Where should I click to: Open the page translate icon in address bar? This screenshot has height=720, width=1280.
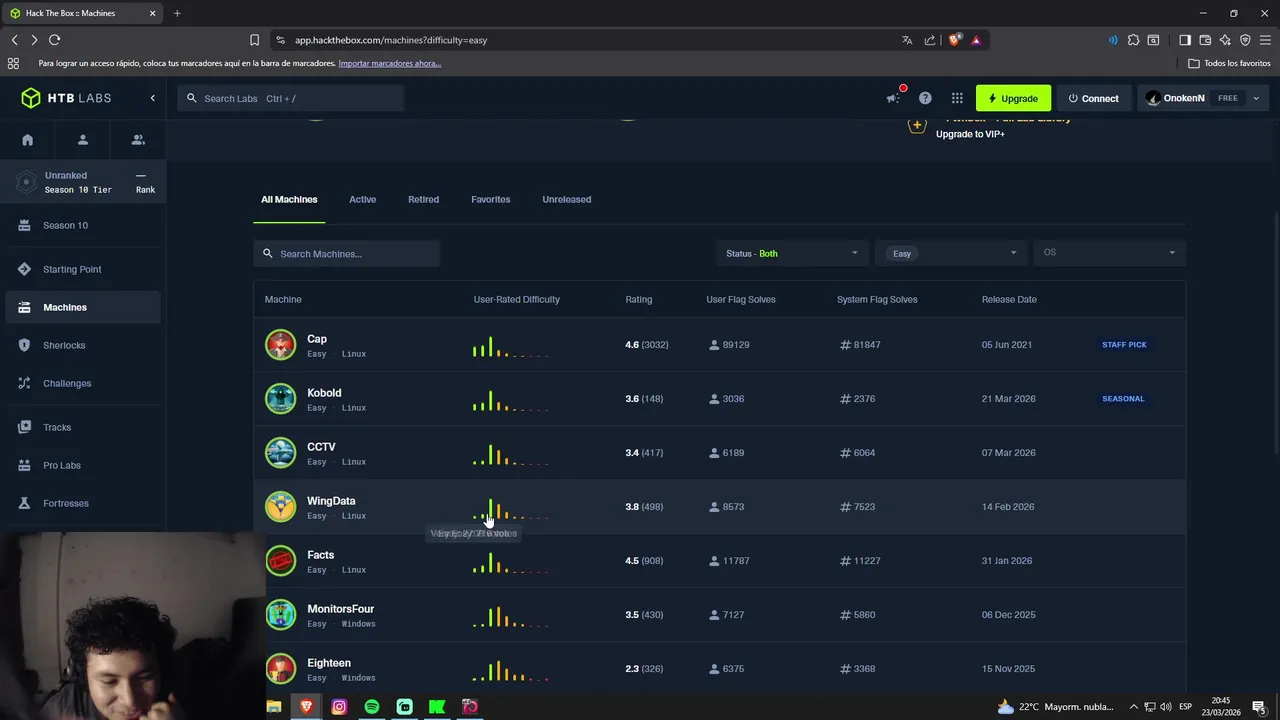pos(907,40)
